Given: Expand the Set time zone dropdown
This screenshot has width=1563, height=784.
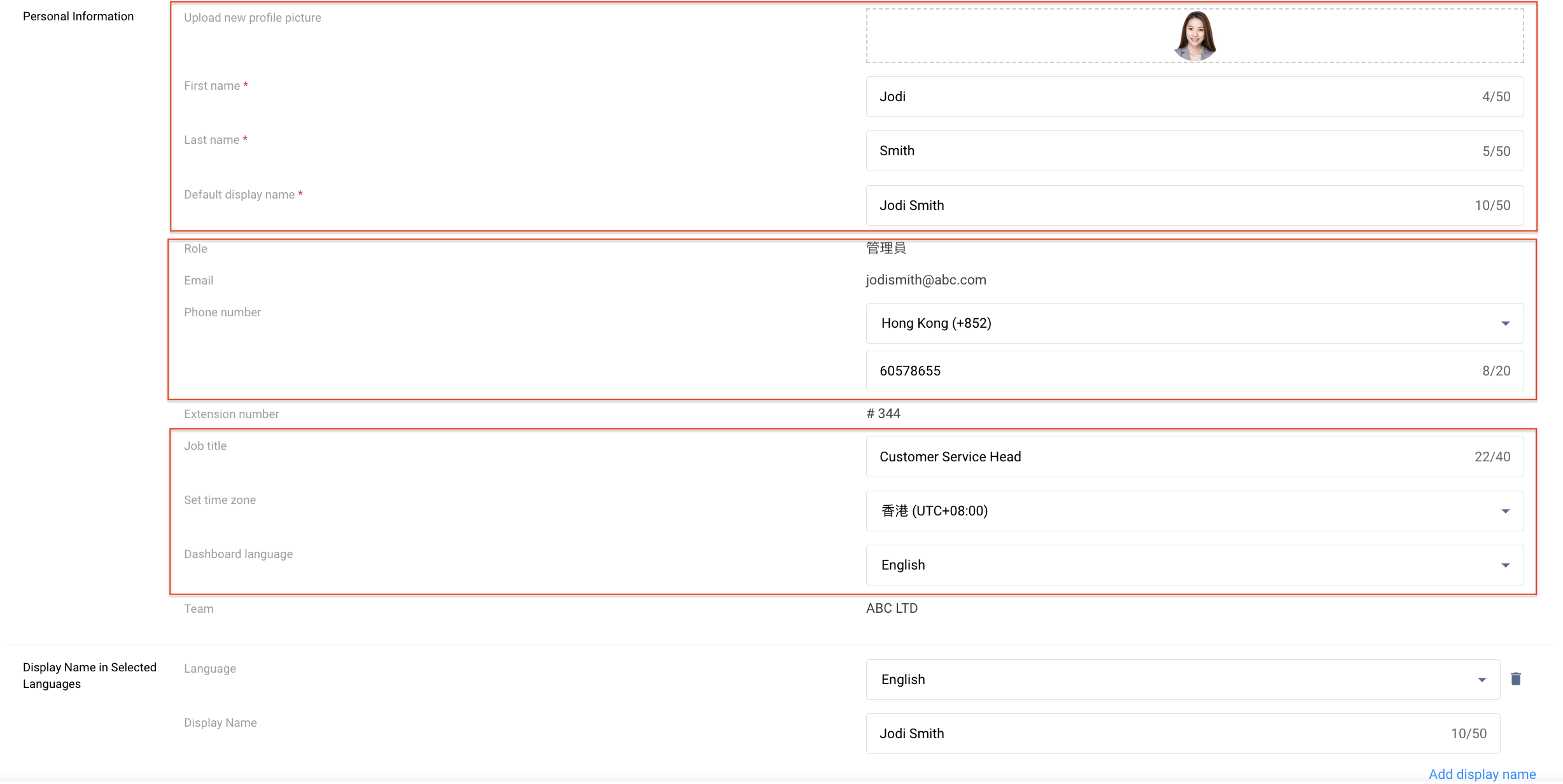Looking at the screenshot, I should (1195, 511).
